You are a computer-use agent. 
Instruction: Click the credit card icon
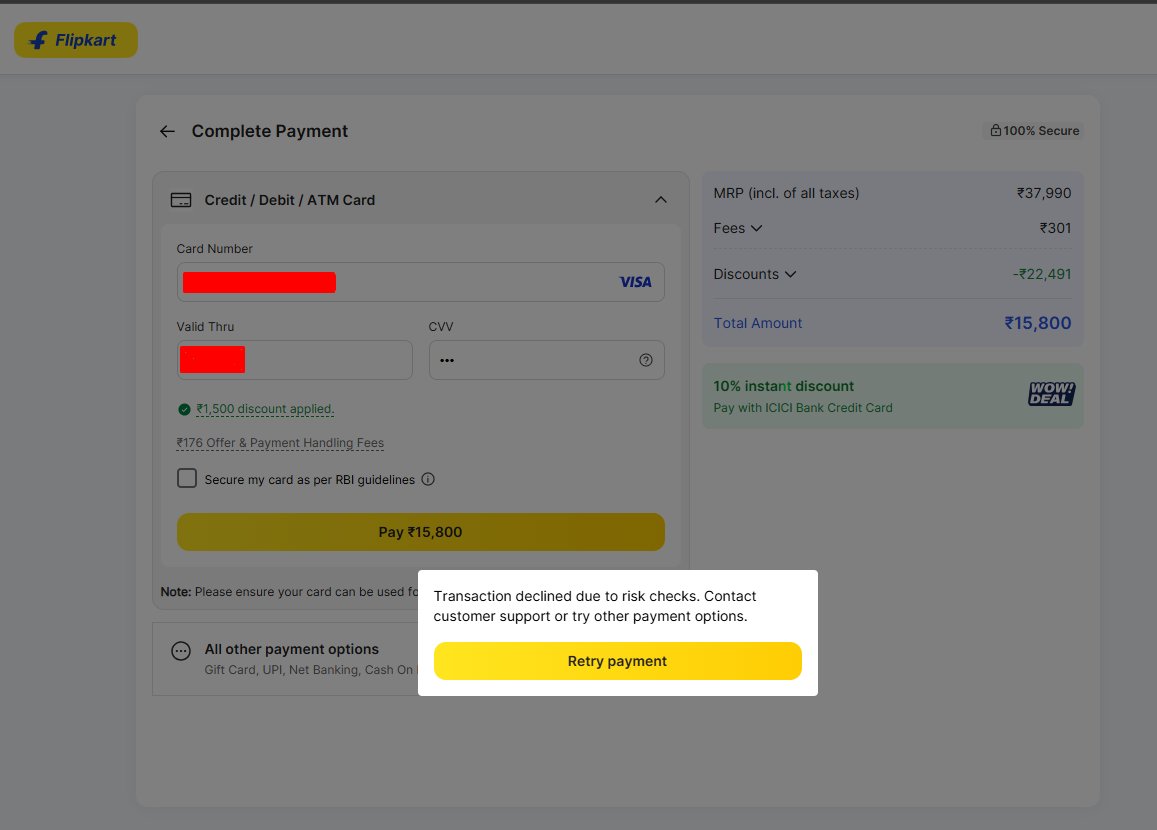[181, 200]
